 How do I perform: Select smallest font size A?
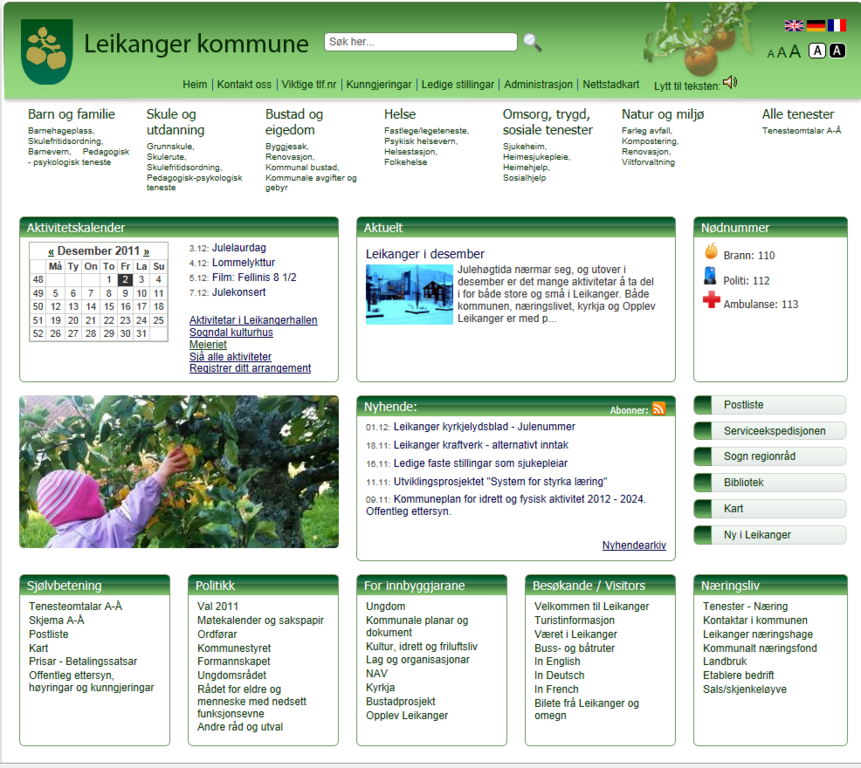pyautogui.click(x=770, y=54)
